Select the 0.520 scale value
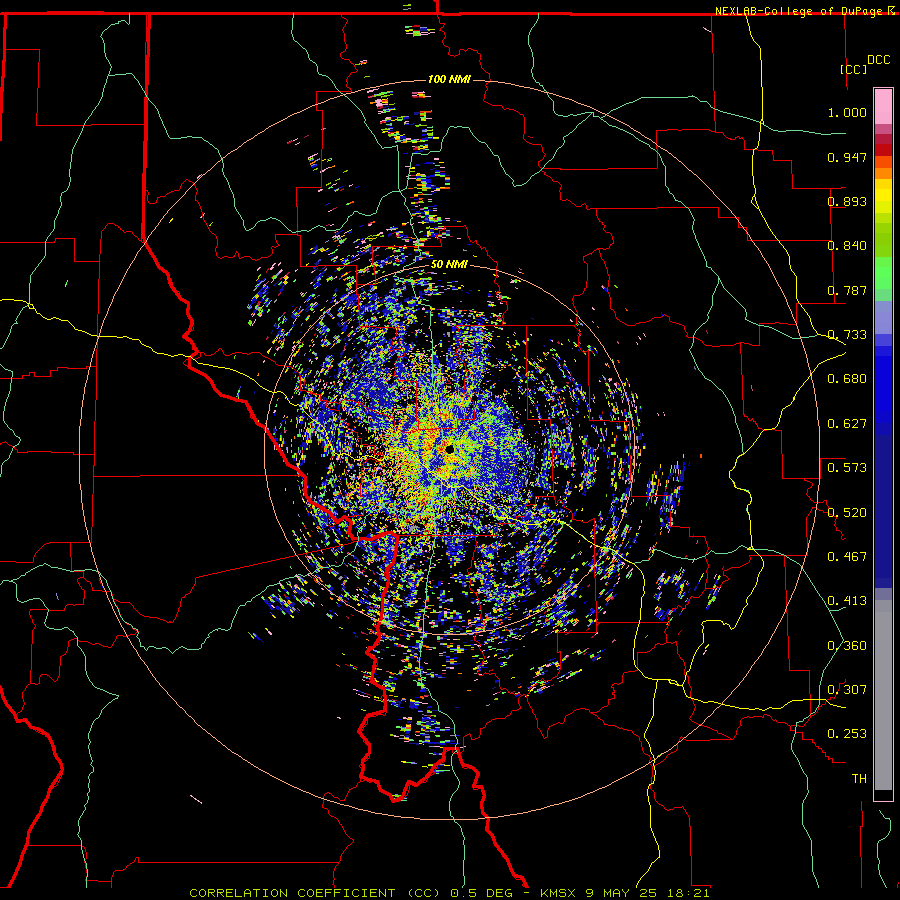This screenshot has width=900, height=900. point(847,513)
